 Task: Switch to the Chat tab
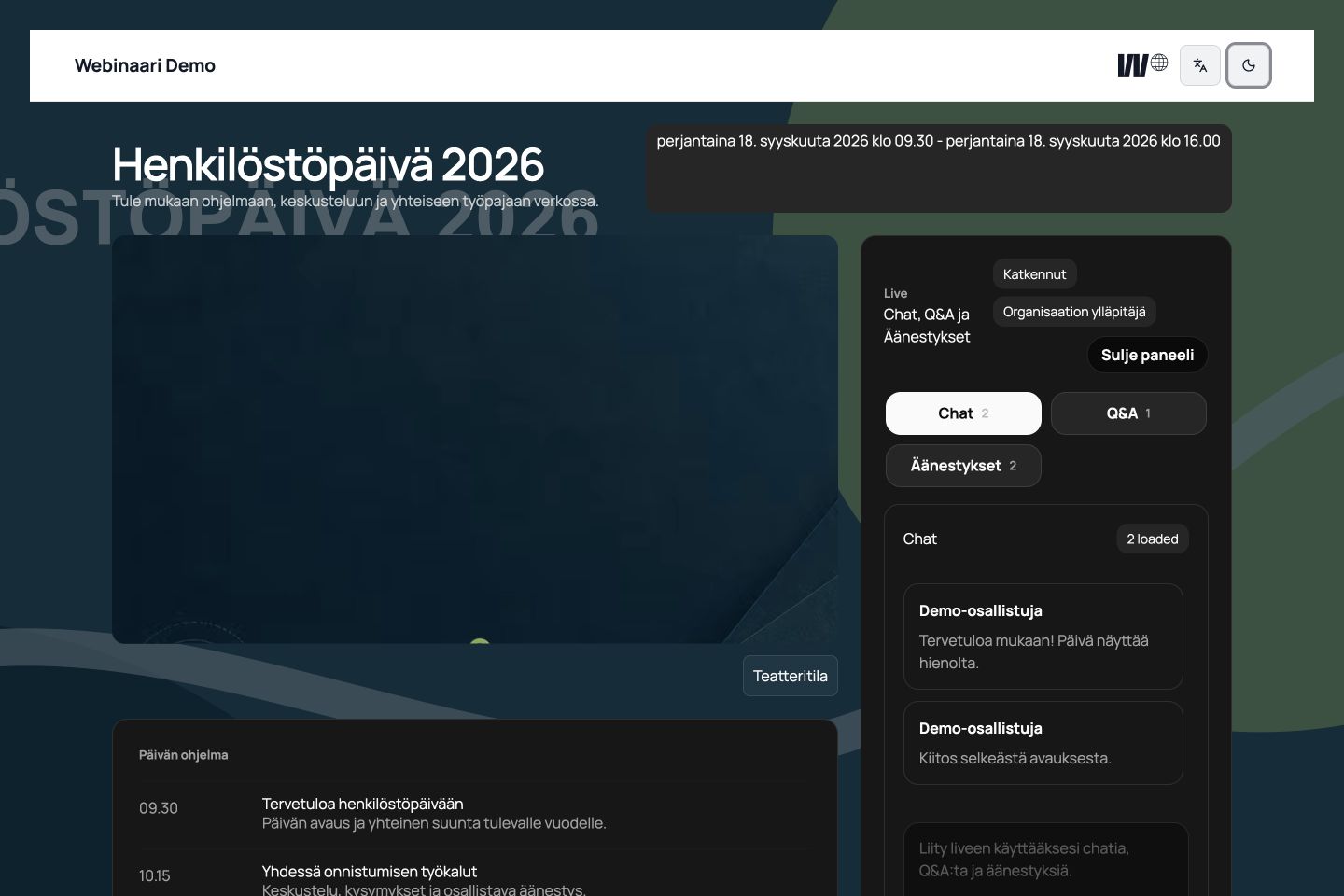(963, 413)
